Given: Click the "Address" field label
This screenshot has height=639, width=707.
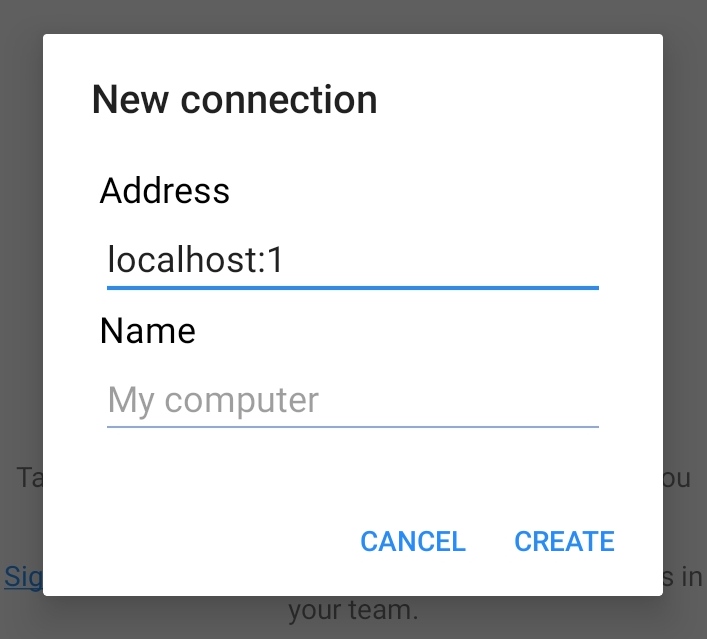Looking at the screenshot, I should tap(165, 190).
